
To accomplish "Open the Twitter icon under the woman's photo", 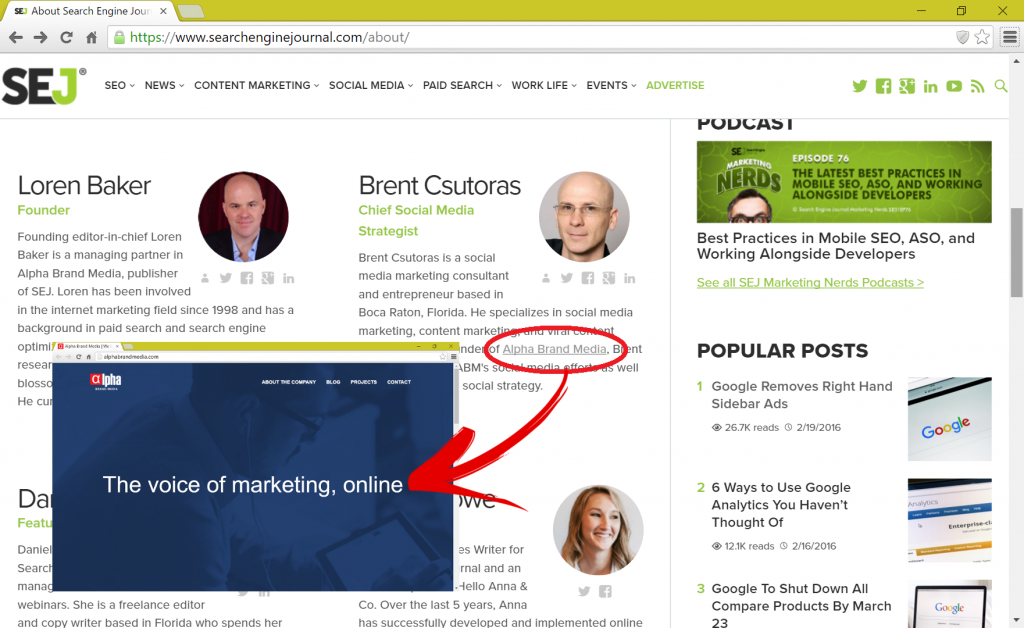I will tap(584, 591).
